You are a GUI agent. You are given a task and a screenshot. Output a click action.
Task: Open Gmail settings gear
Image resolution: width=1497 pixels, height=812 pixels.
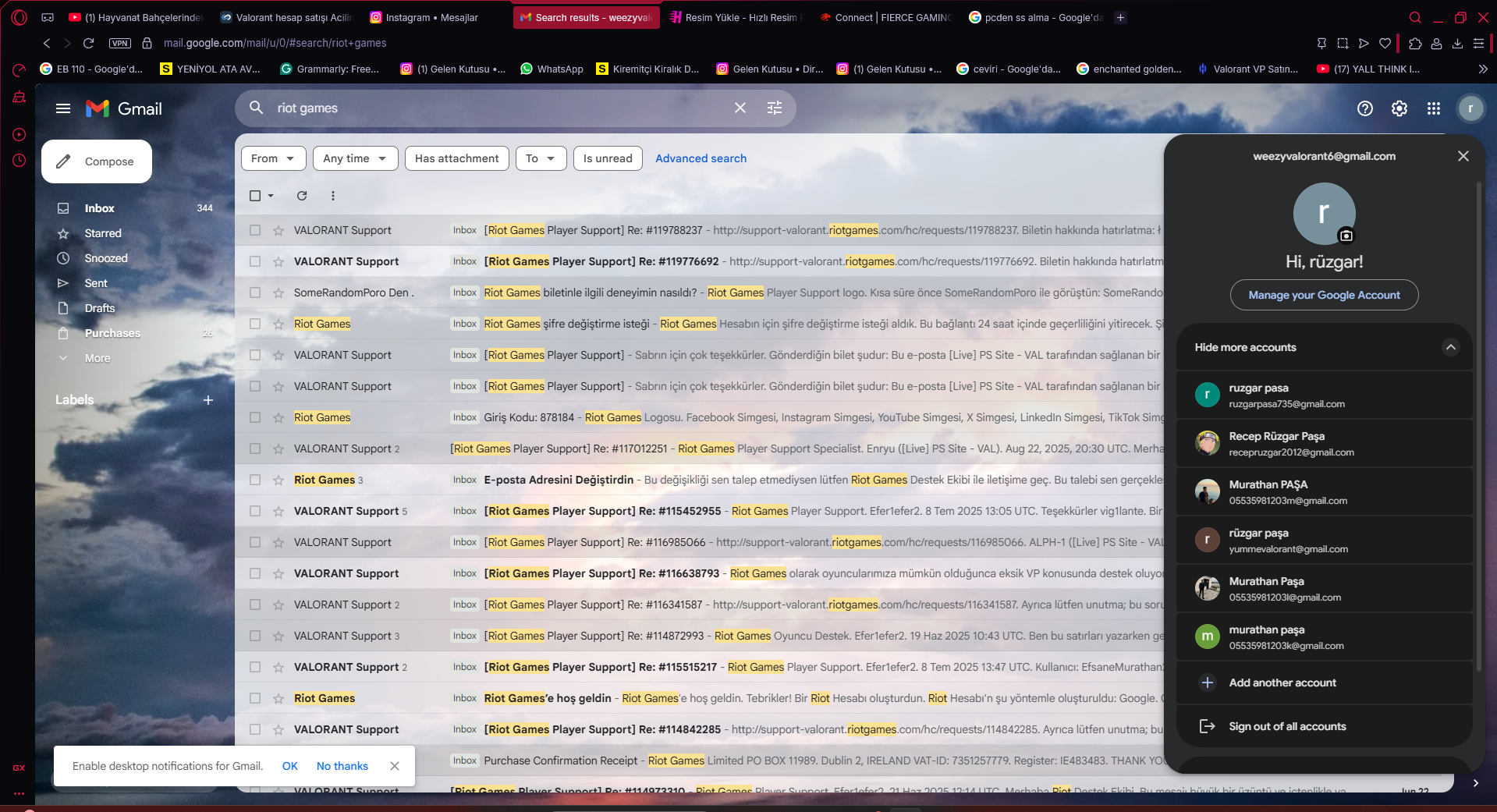coord(1399,108)
